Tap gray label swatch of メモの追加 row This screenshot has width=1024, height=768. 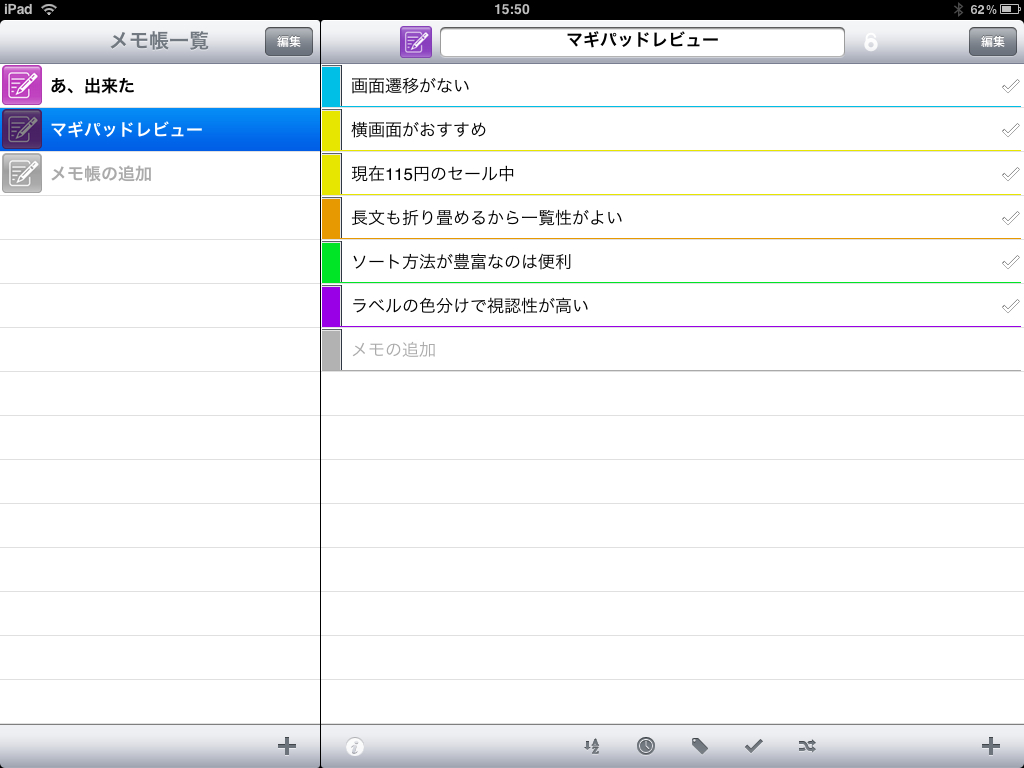pos(332,349)
